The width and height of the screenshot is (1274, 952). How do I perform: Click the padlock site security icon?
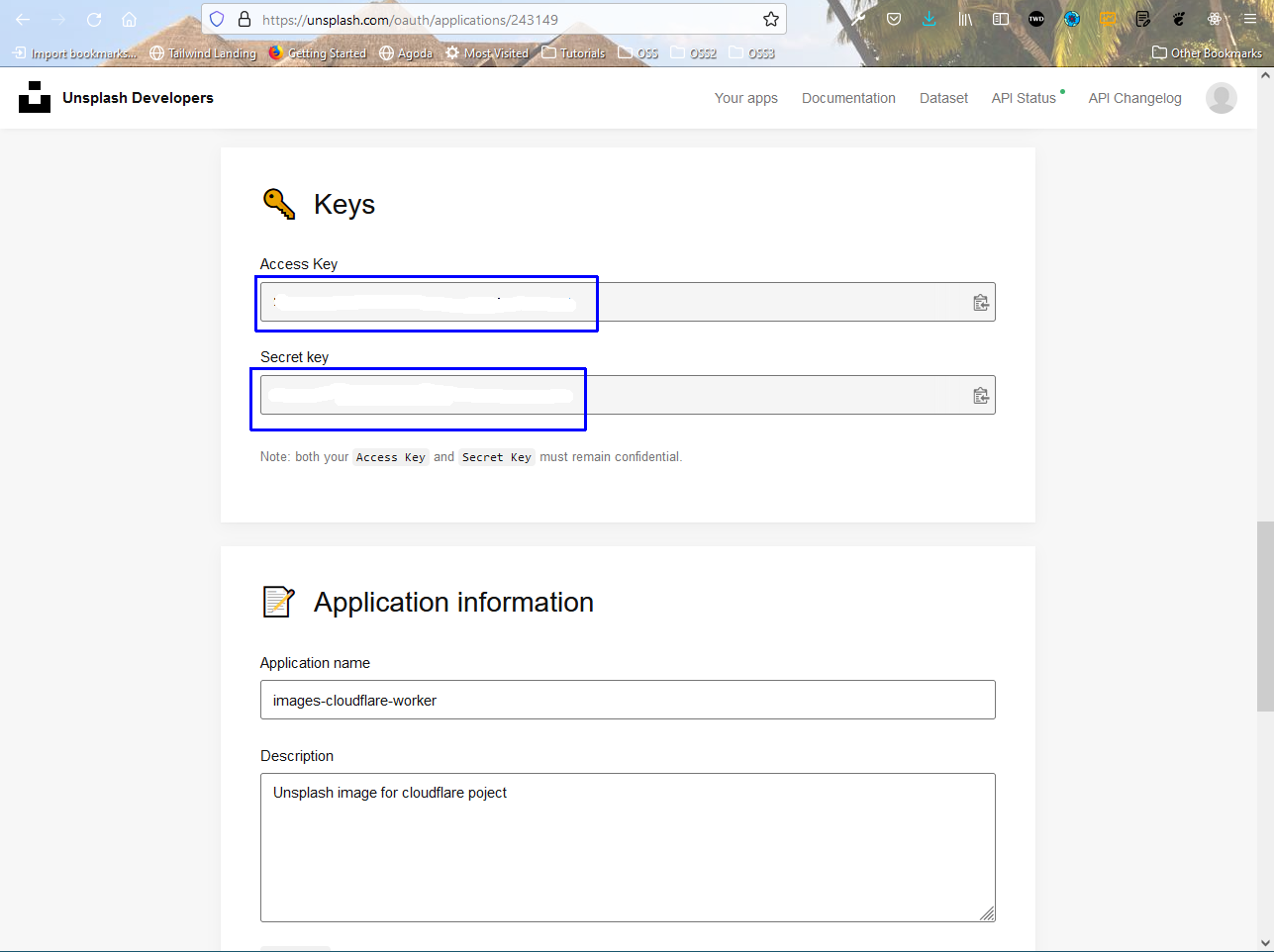click(x=245, y=19)
